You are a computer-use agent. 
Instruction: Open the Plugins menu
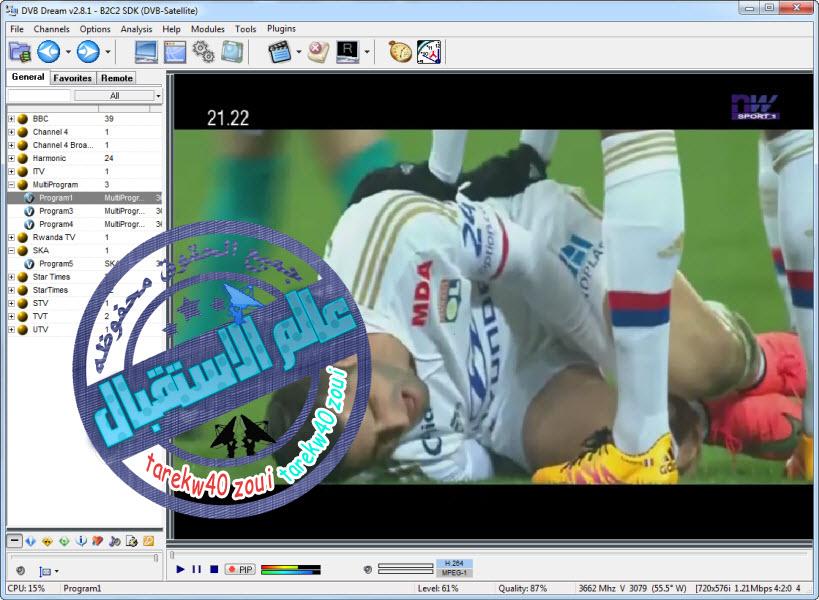click(x=281, y=29)
